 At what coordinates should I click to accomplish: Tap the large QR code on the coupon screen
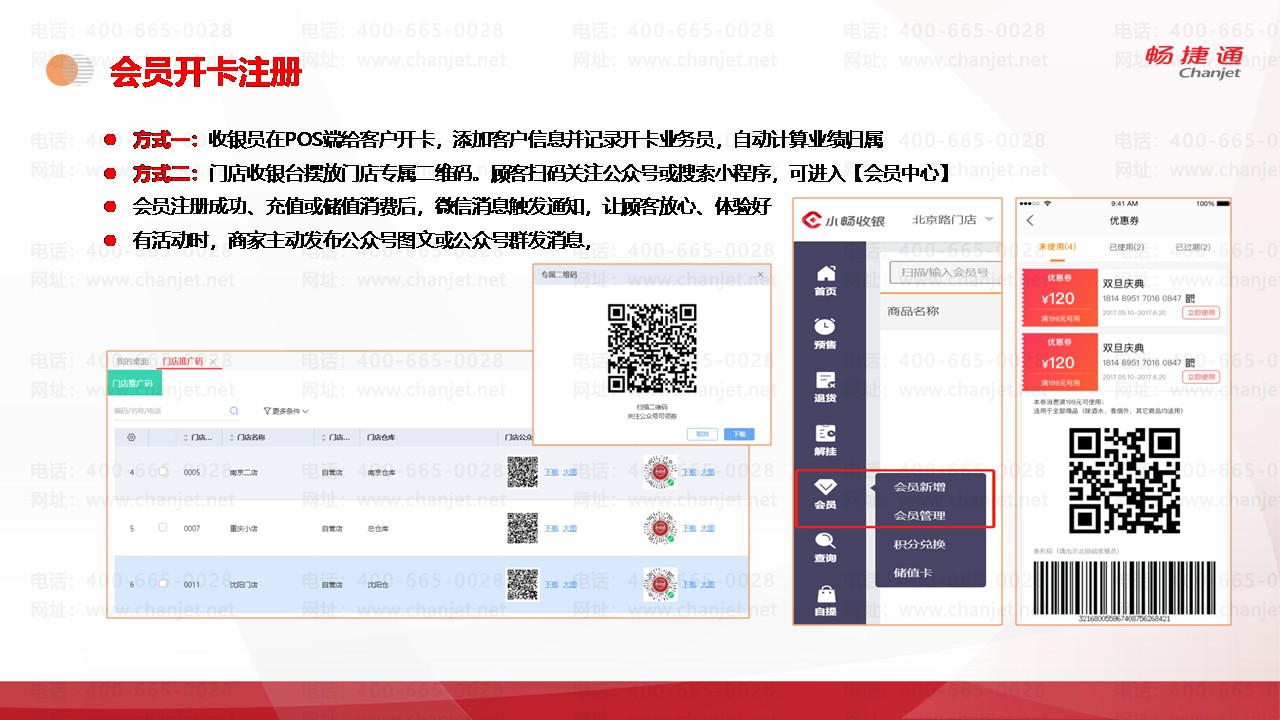1124,481
